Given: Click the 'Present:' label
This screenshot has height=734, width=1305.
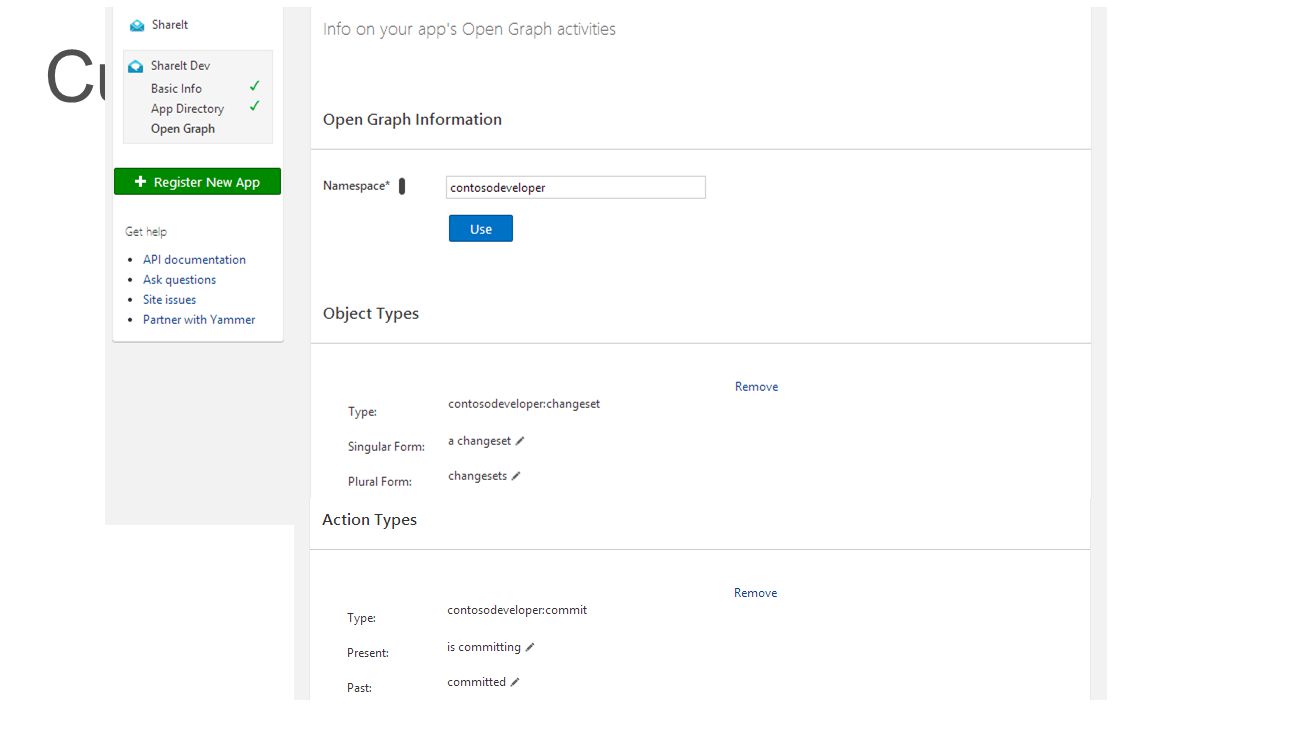Looking at the screenshot, I should click(368, 653).
